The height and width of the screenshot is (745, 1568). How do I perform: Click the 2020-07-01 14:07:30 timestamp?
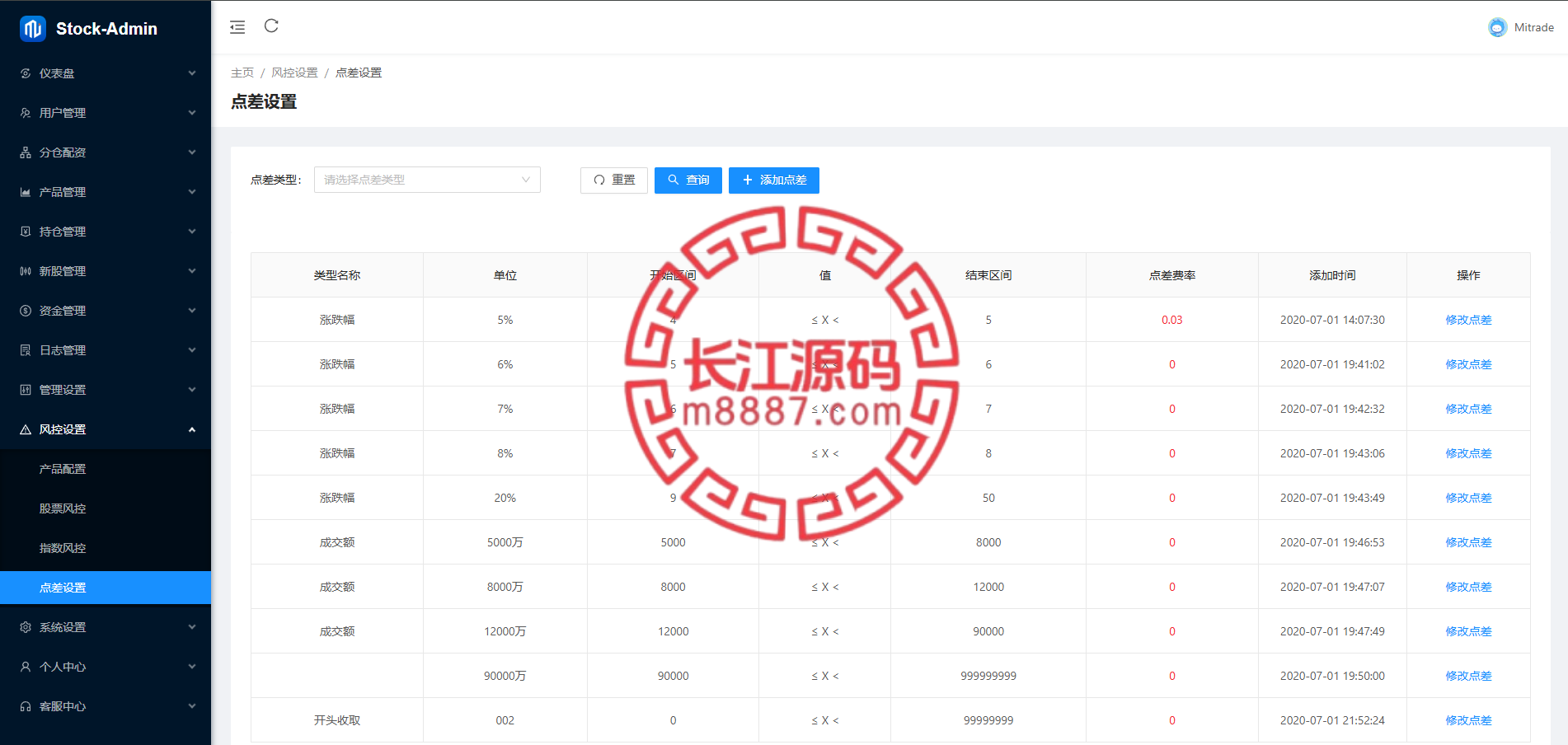1332,320
